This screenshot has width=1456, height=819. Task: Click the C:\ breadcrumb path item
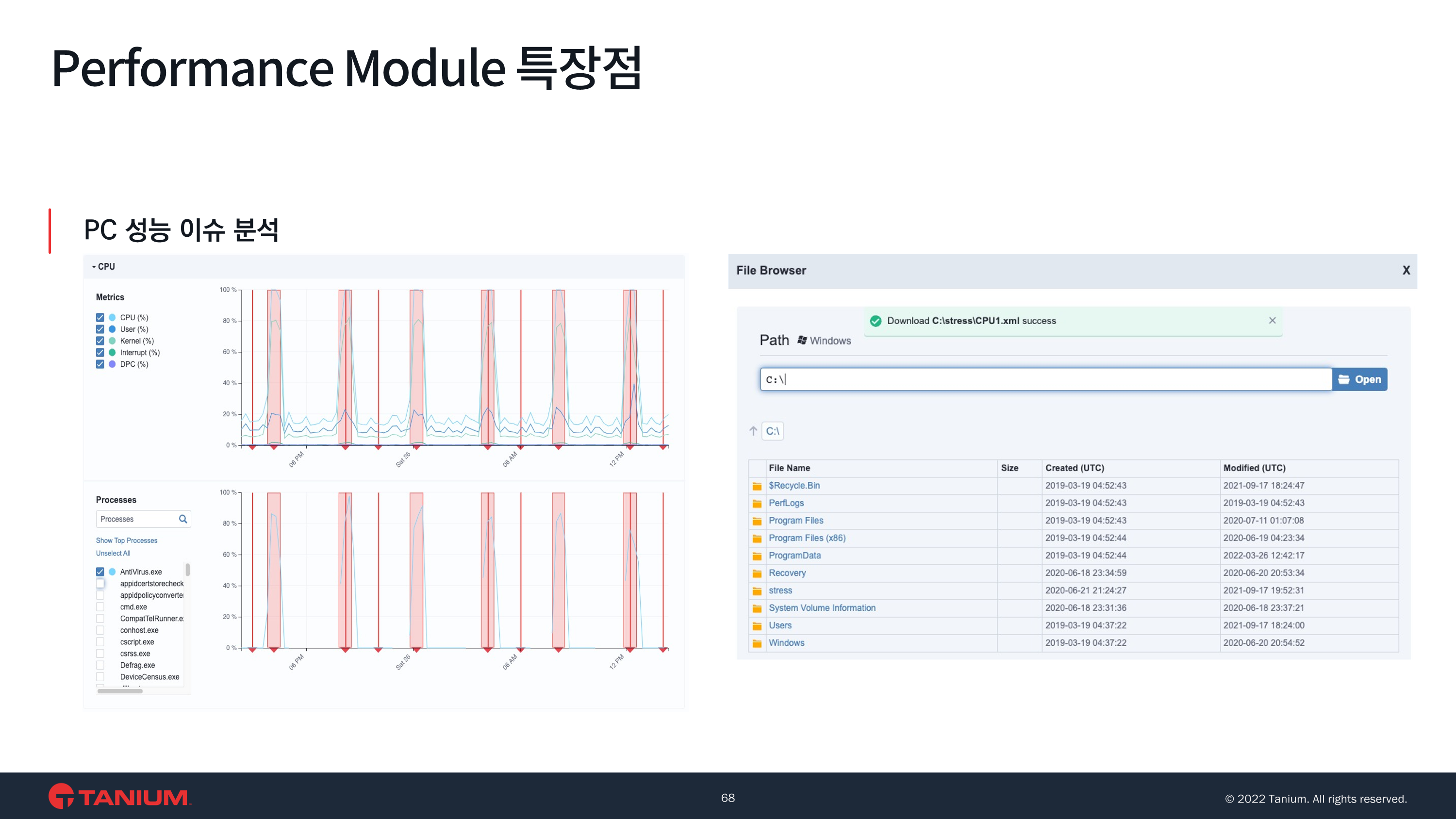[x=772, y=431]
